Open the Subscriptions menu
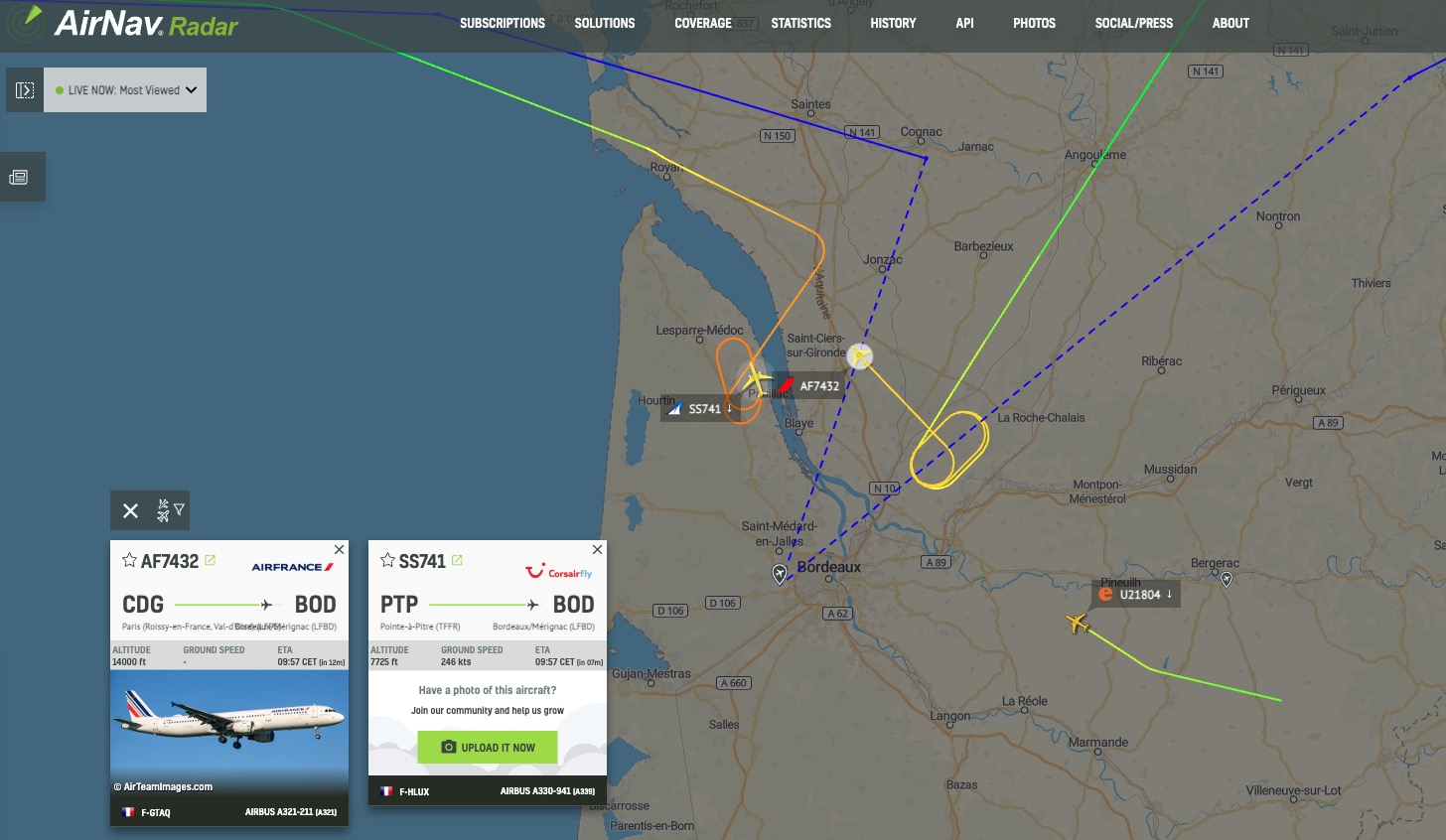Screen dimensions: 1446x840 coord(503,23)
